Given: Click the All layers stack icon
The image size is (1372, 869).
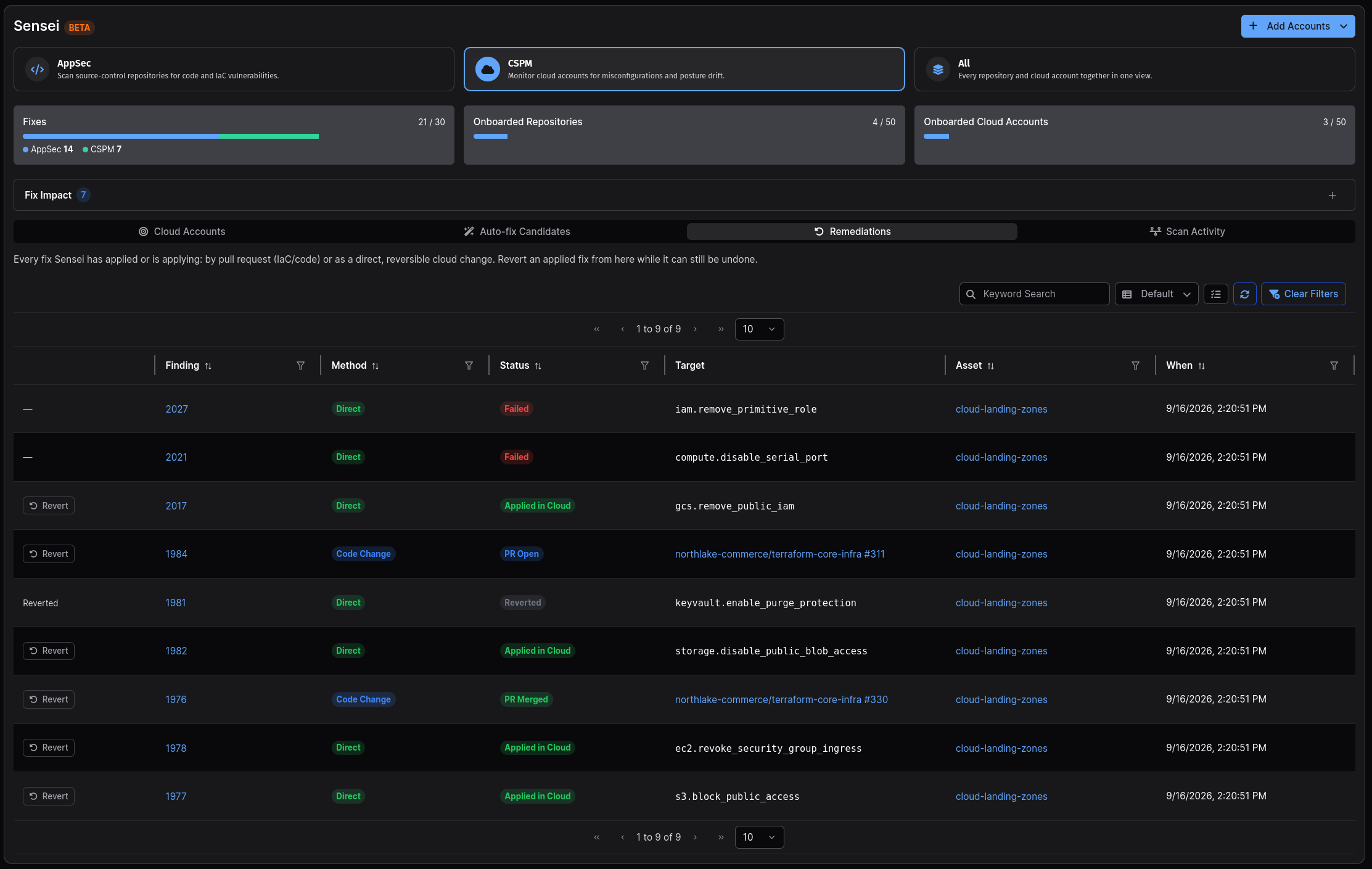Looking at the screenshot, I should pos(938,69).
